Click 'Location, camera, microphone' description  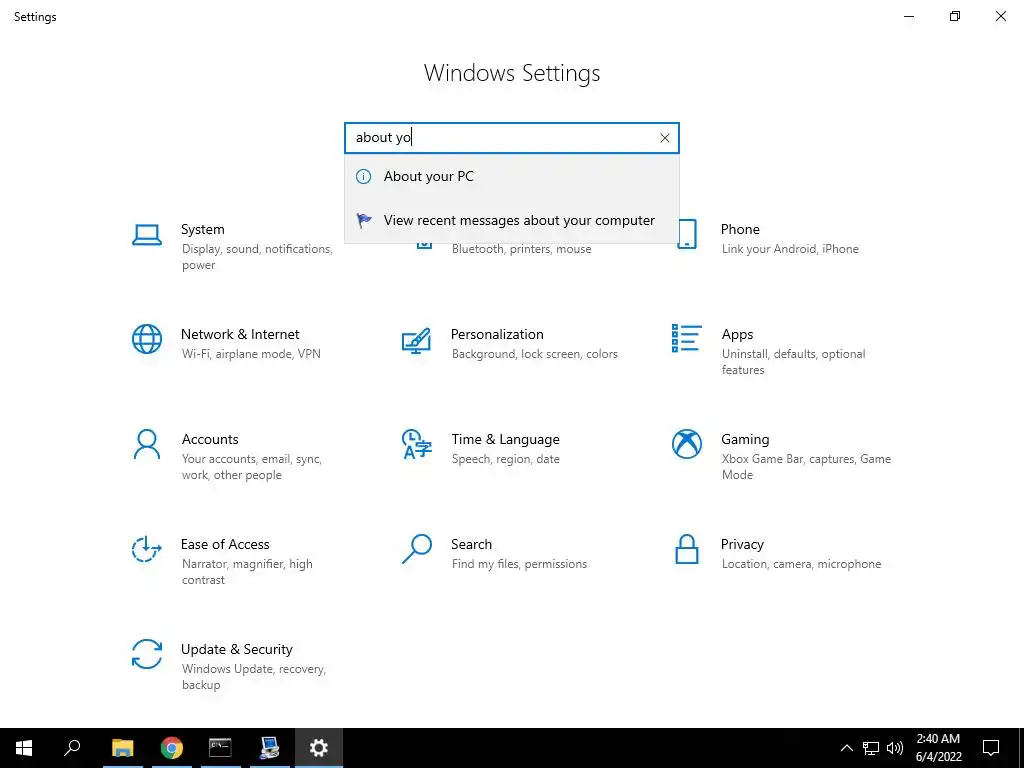(x=801, y=564)
